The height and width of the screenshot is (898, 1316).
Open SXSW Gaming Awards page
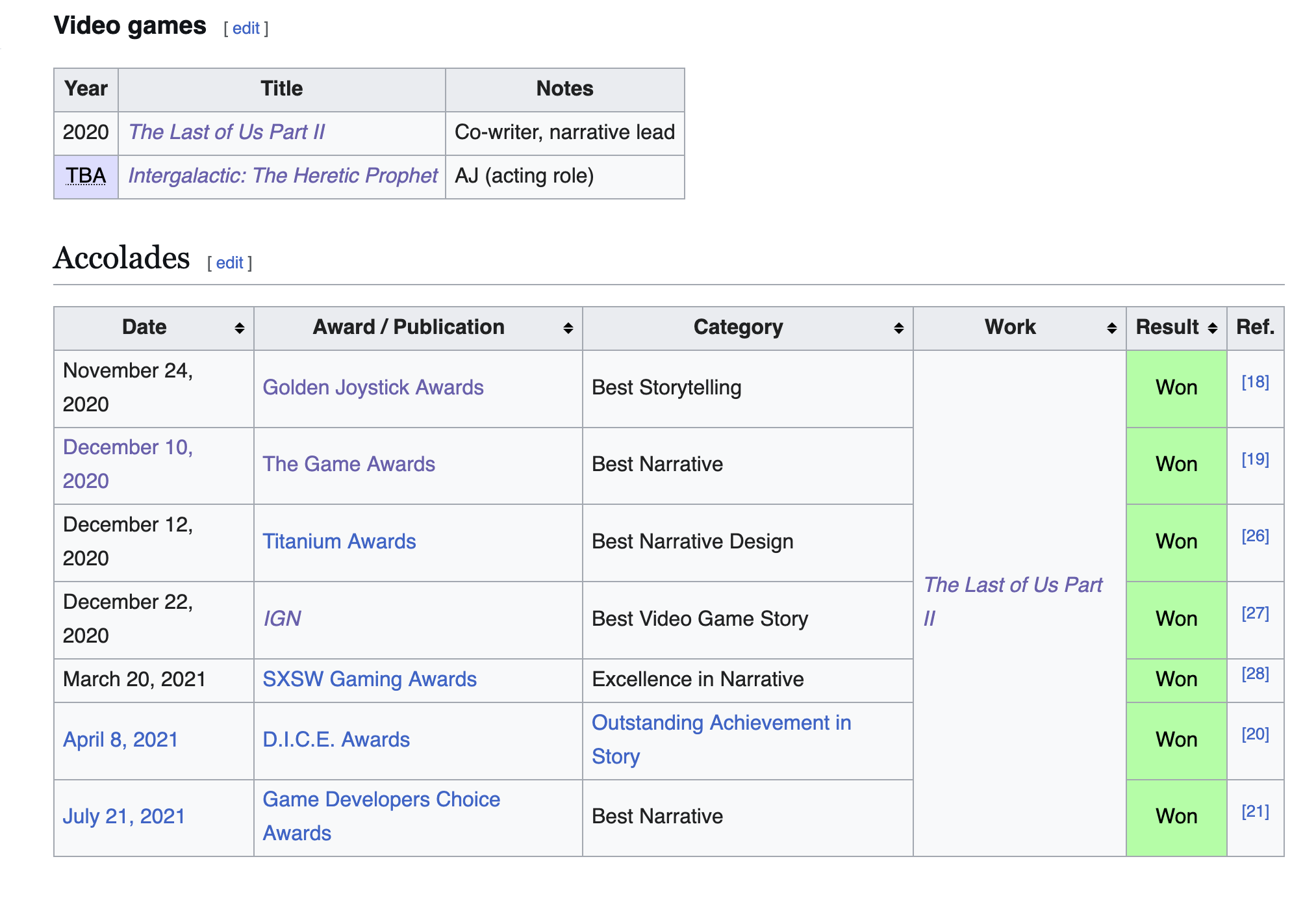[370, 679]
